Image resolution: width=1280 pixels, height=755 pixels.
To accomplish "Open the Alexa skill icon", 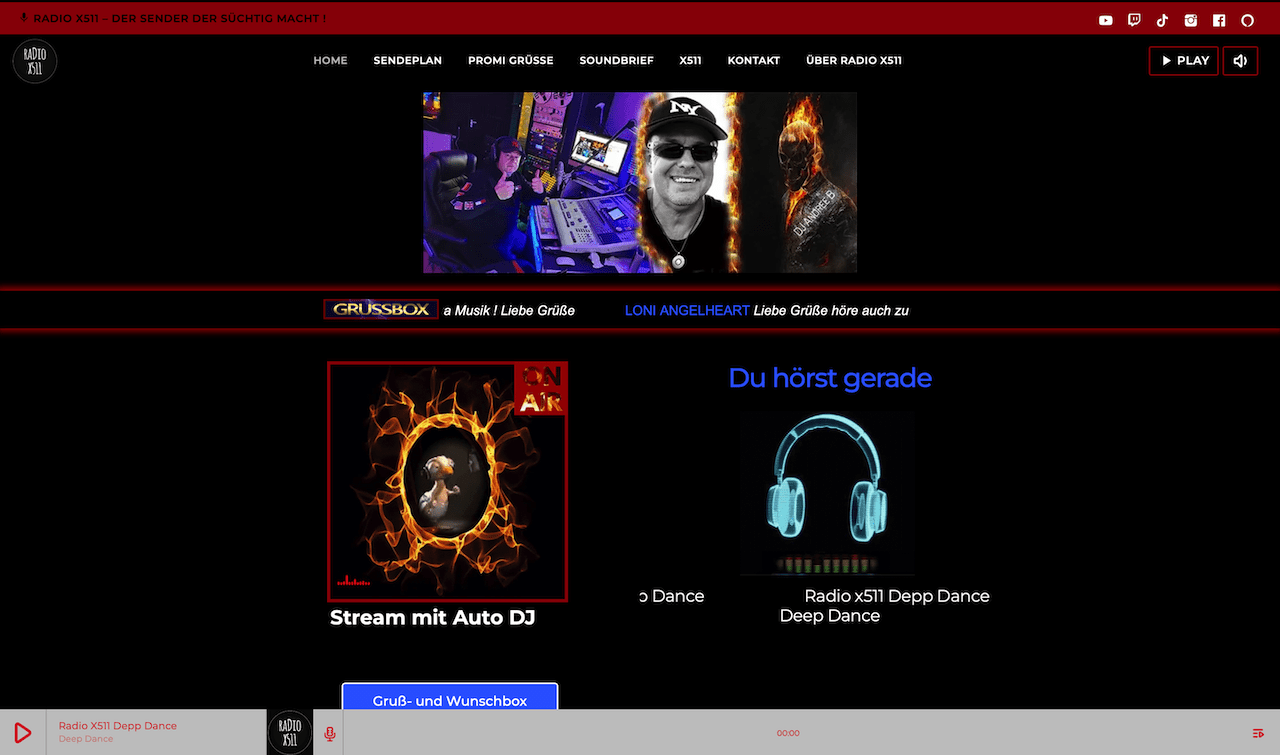I will pyautogui.click(x=1248, y=20).
